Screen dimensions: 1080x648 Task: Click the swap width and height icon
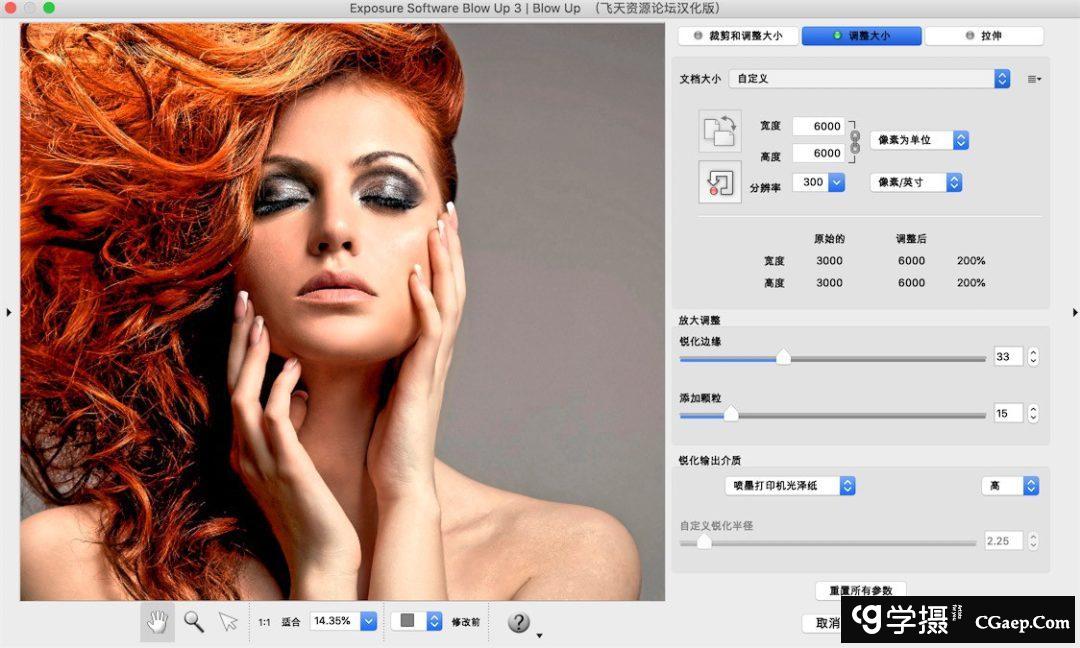coord(719,131)
